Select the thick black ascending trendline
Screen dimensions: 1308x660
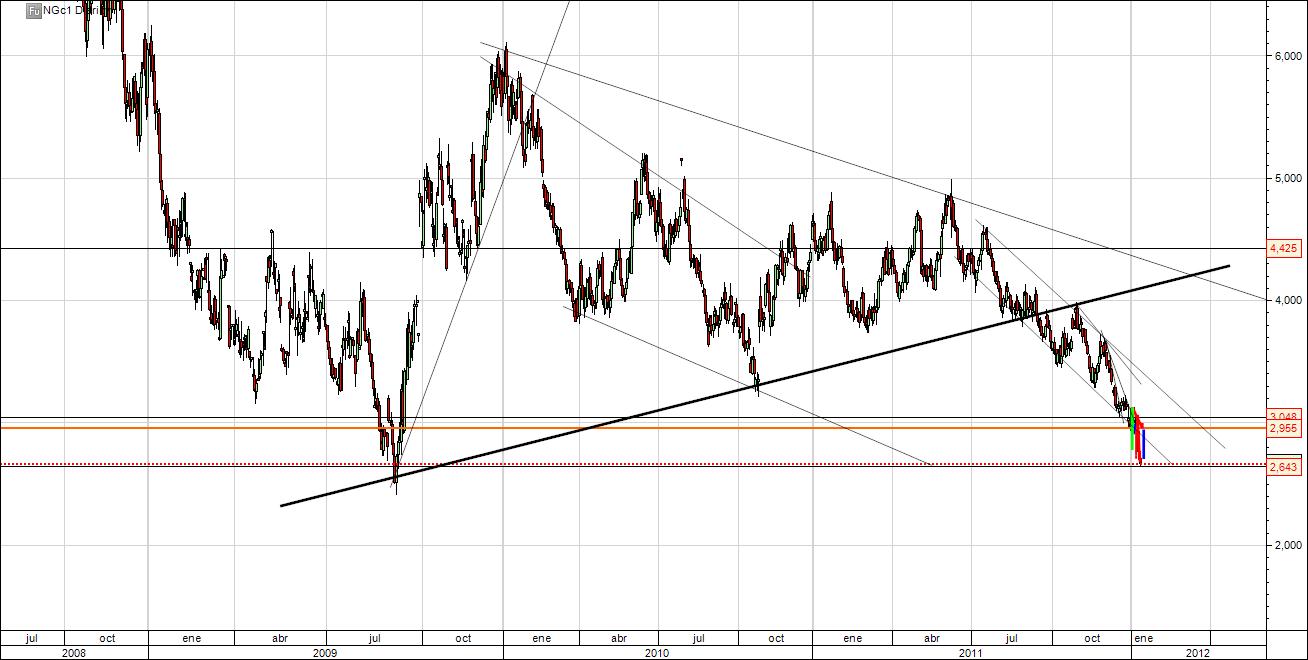coord(755,386)
